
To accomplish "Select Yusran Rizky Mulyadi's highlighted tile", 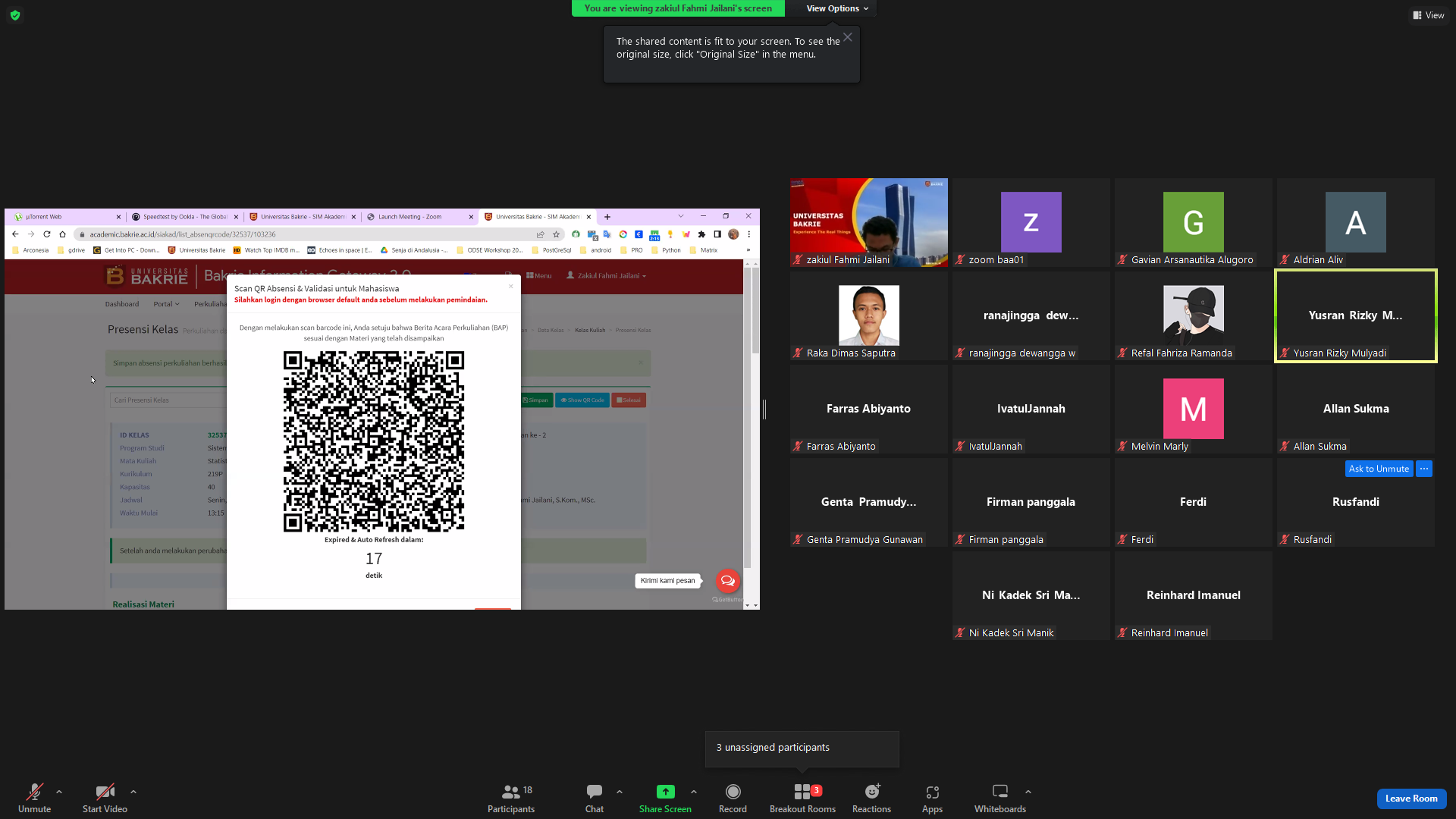I will [x=1356, y=315].
